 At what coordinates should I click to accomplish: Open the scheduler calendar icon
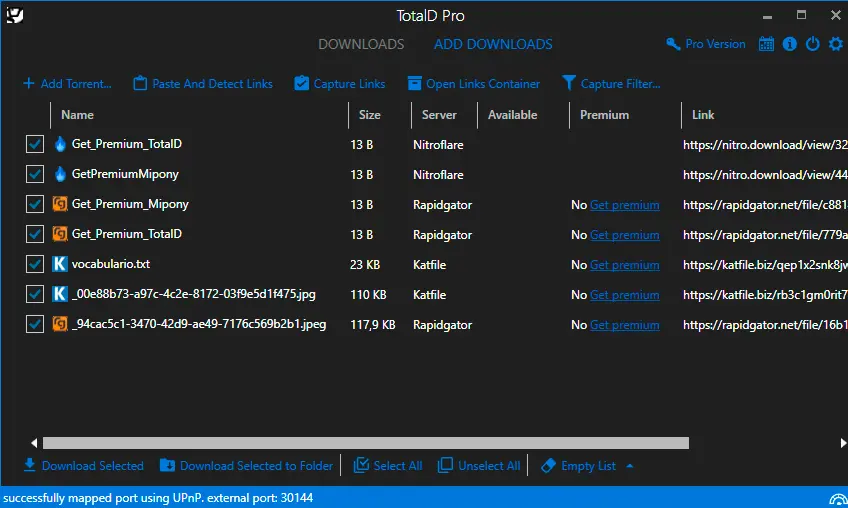[766, 44]
